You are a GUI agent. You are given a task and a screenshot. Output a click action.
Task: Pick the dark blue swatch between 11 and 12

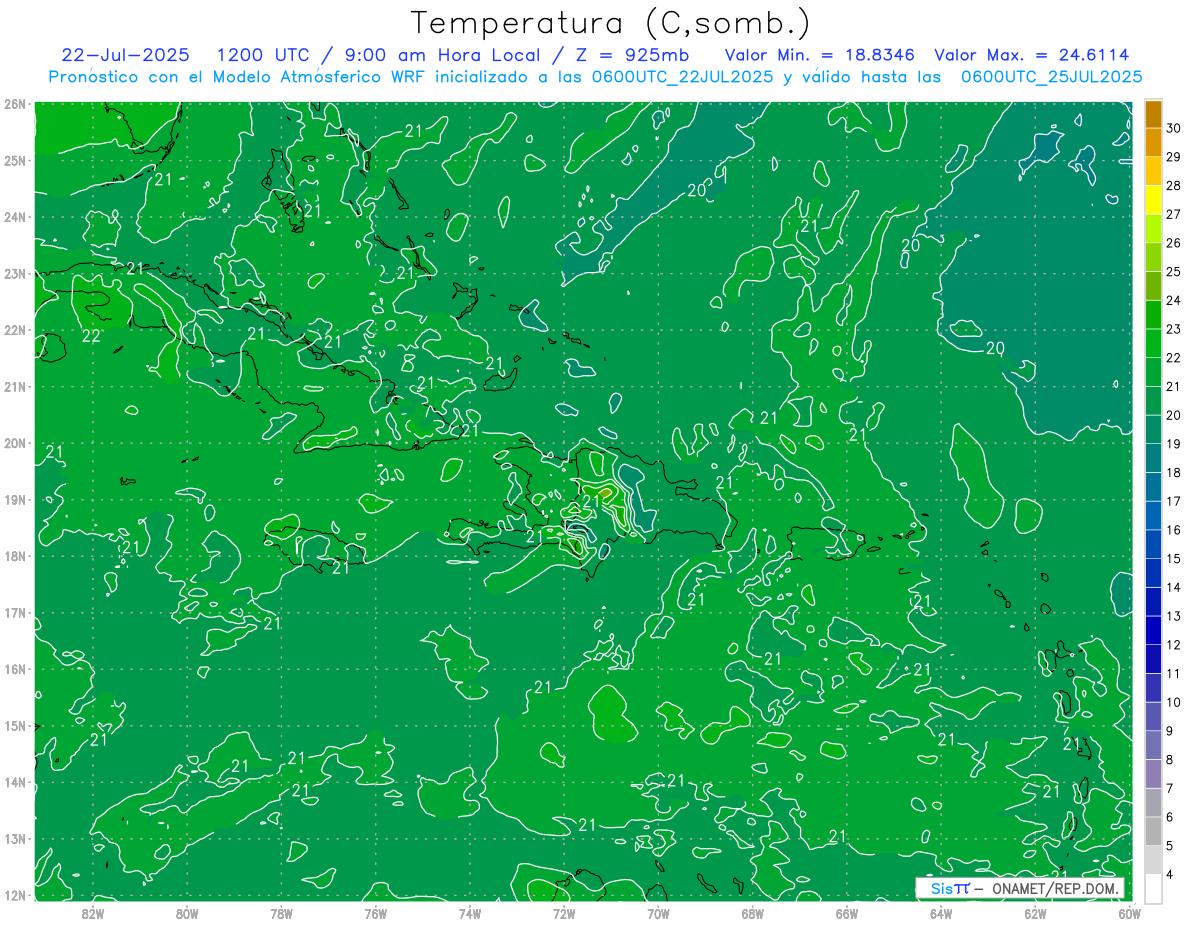(1153, 659)
